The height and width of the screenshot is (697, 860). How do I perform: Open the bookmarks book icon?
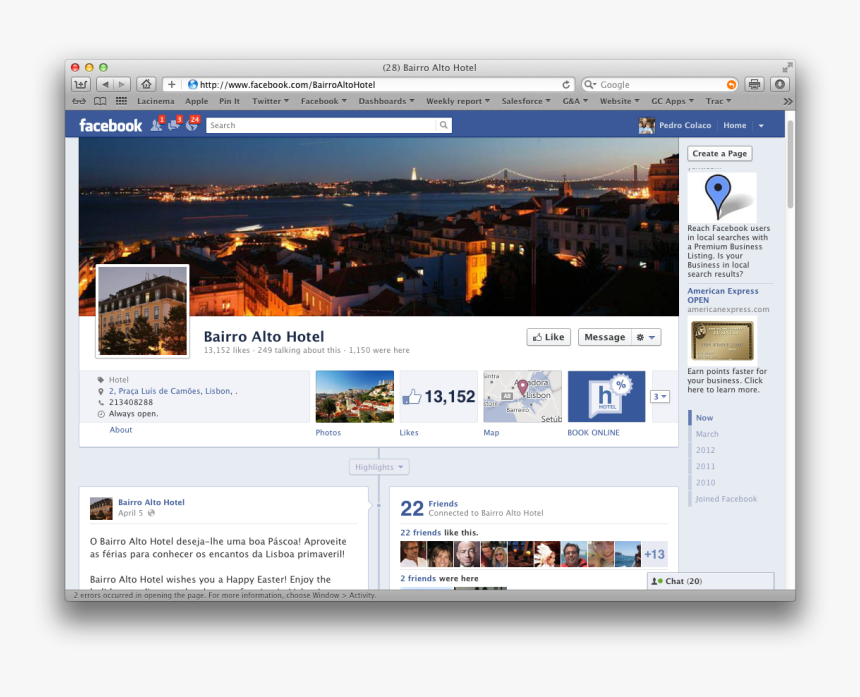[x=100, y=101]
